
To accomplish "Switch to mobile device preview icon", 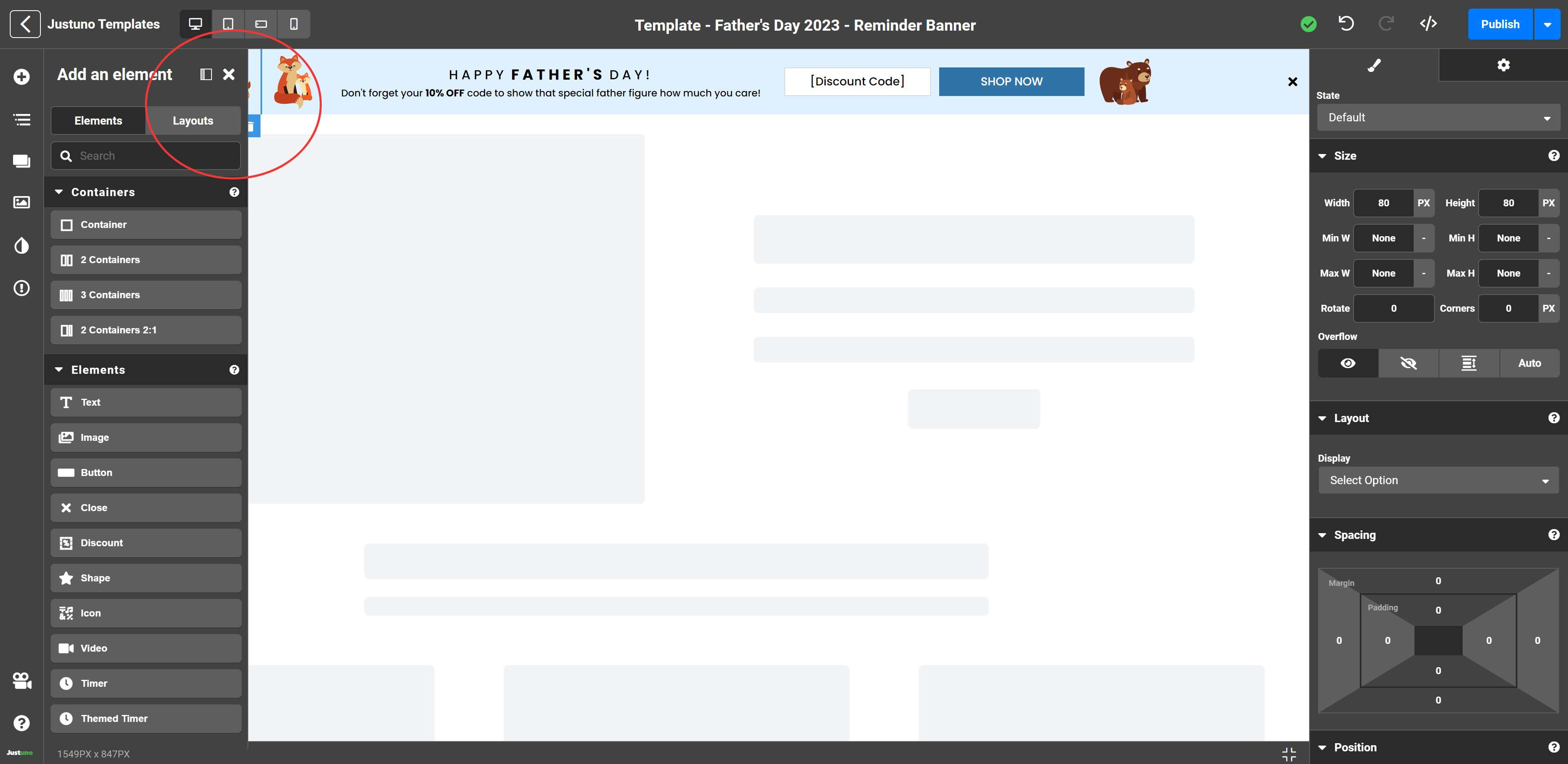I will 294,24.
